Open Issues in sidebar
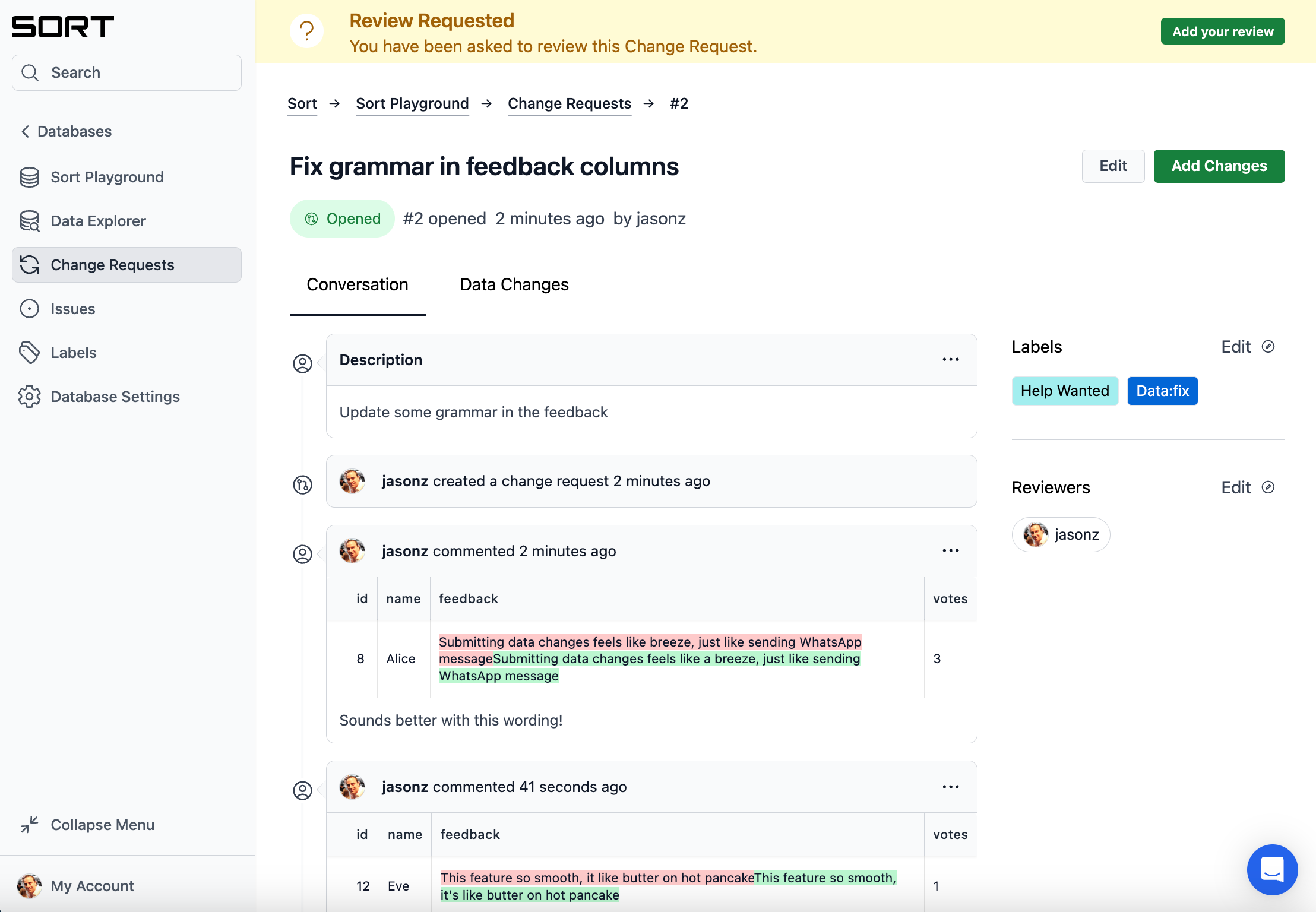1316x912 pixels. [126, 309]
